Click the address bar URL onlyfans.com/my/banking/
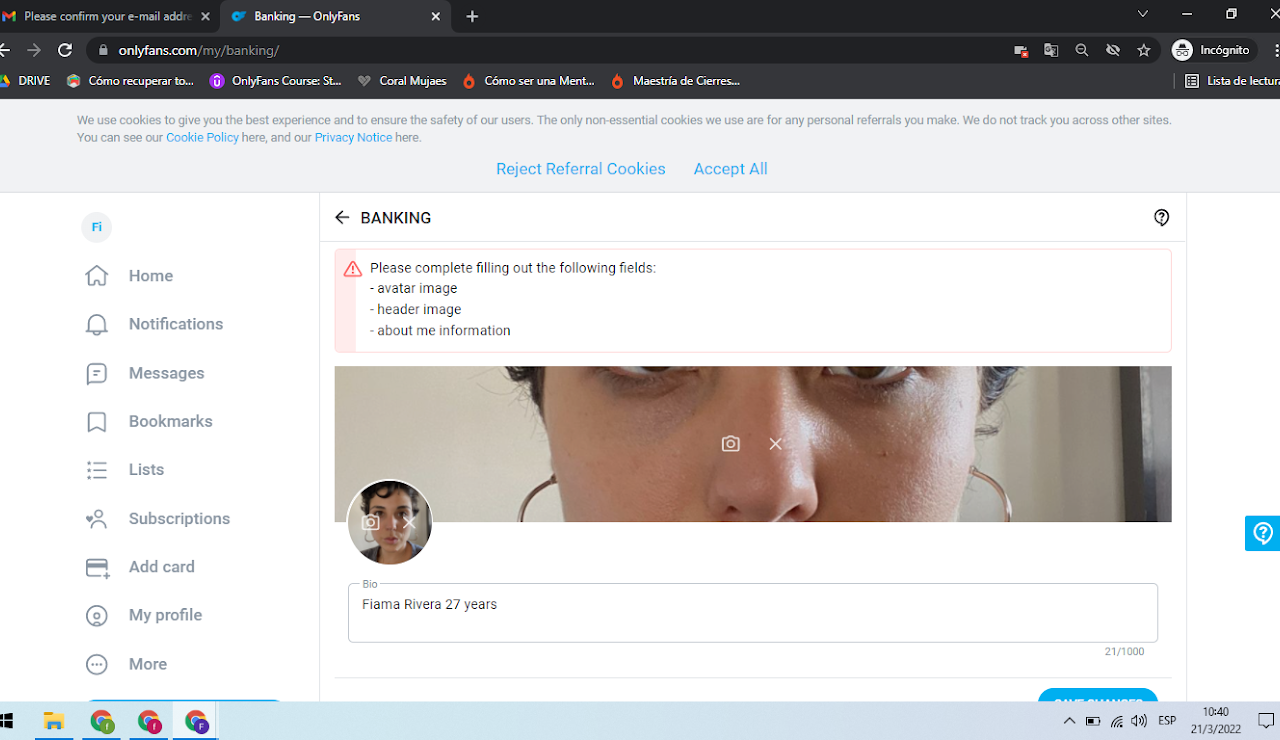 click(x=199, y=50)
